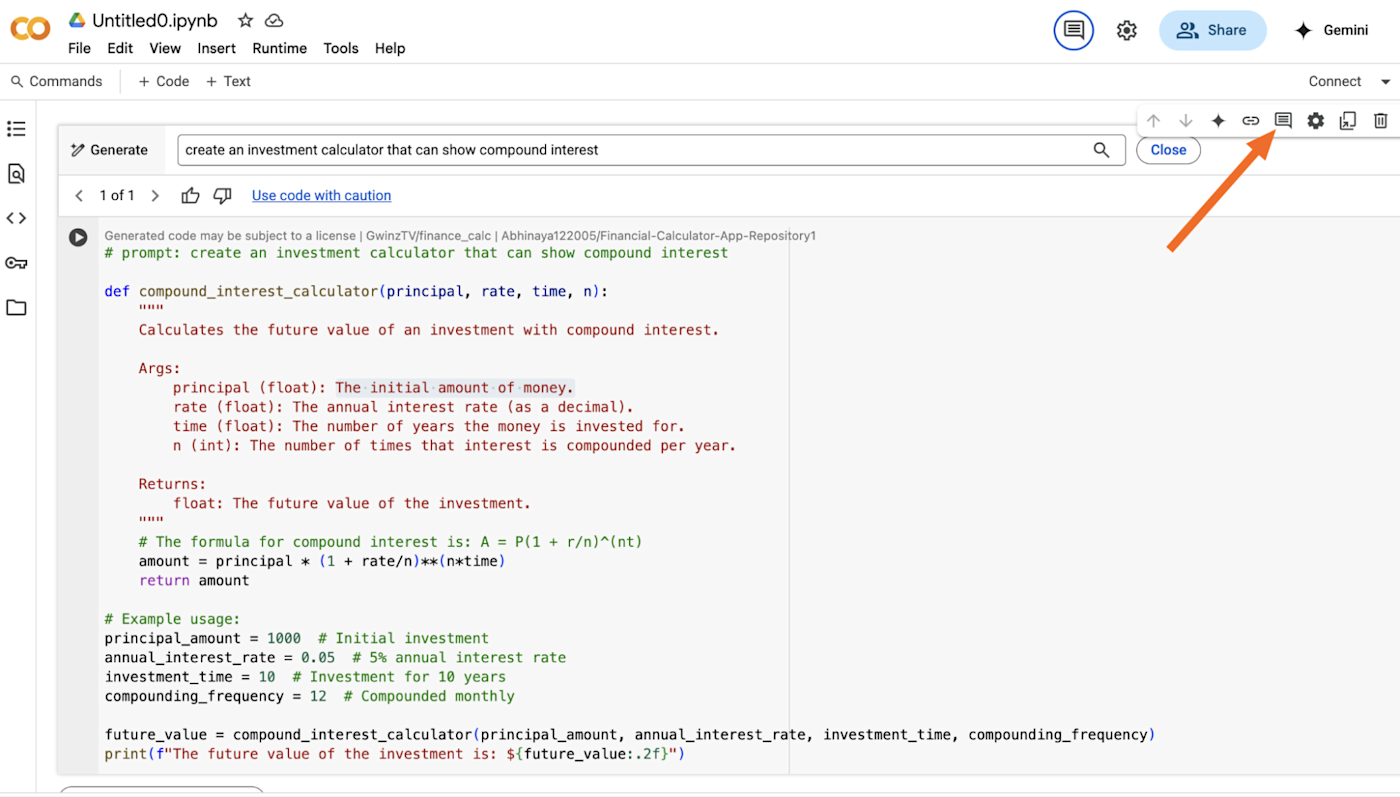1400x797 pixels.
Task: Click into the generate prompt input field
Action: click(x=635, y=150)
